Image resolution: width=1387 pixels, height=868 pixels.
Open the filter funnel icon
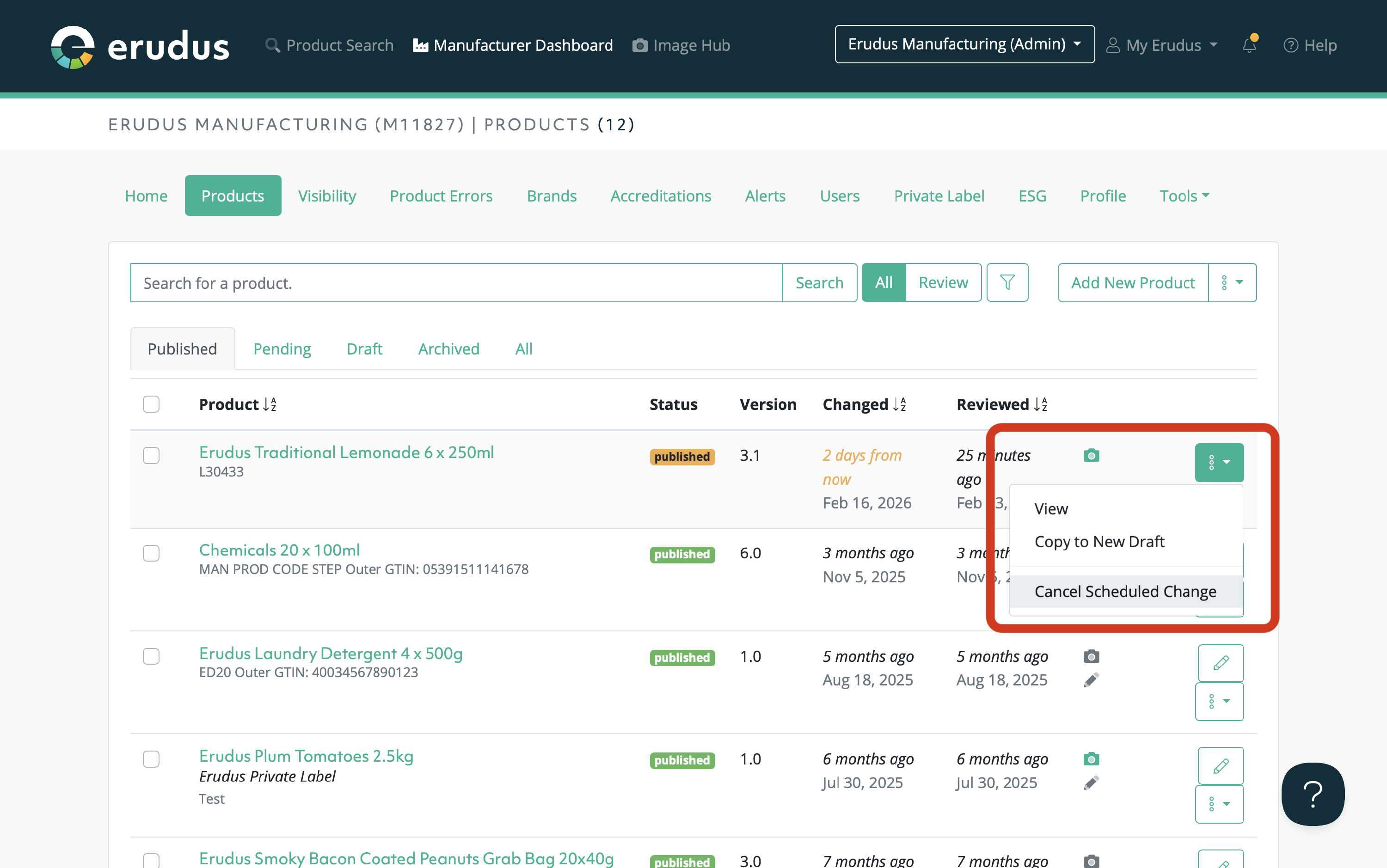pyautogui.click(x=1007, y=282)
